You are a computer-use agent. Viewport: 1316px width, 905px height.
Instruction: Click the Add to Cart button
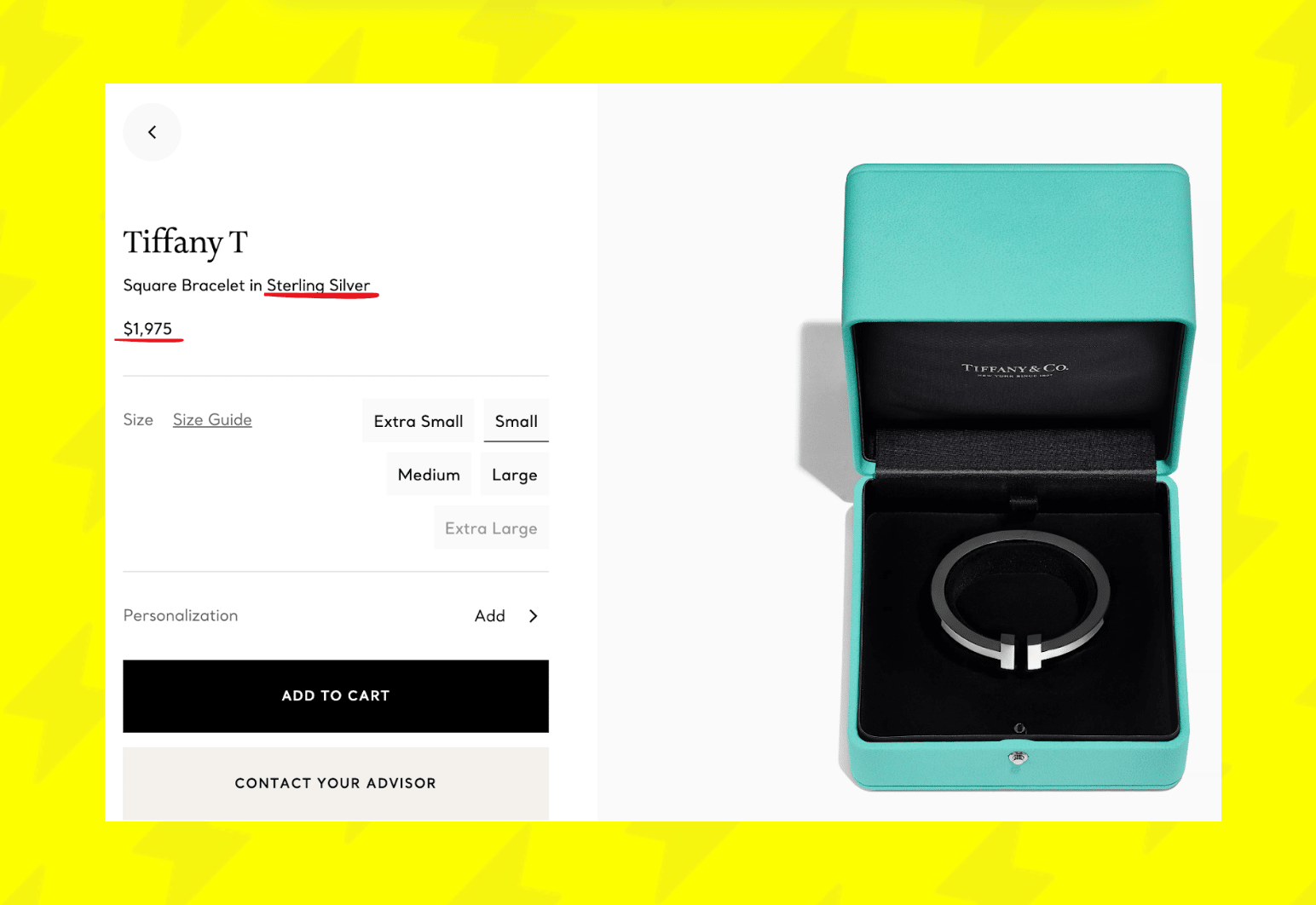[x=336, y=696]
